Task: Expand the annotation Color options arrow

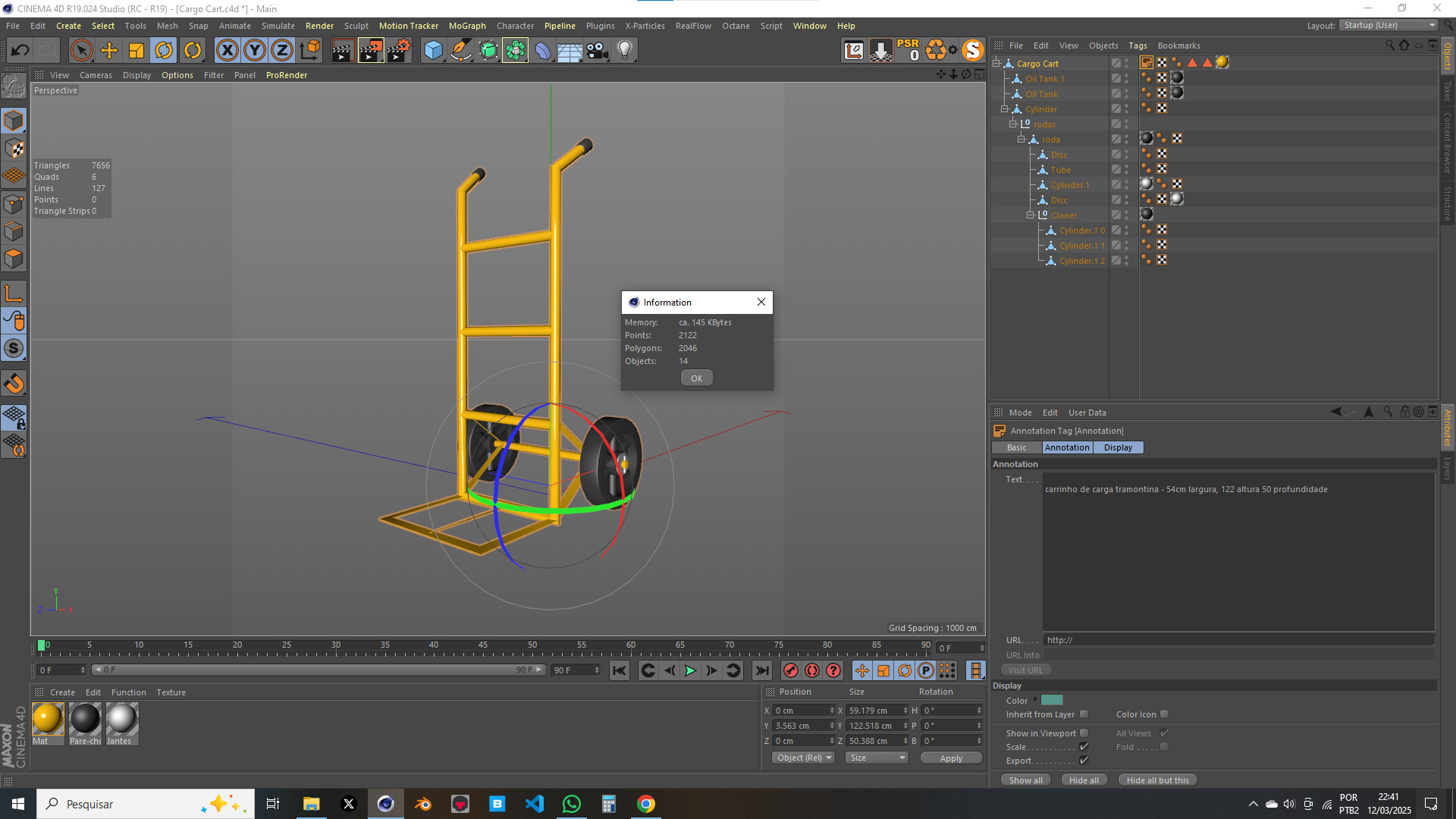Action: tap(1035, 700)
